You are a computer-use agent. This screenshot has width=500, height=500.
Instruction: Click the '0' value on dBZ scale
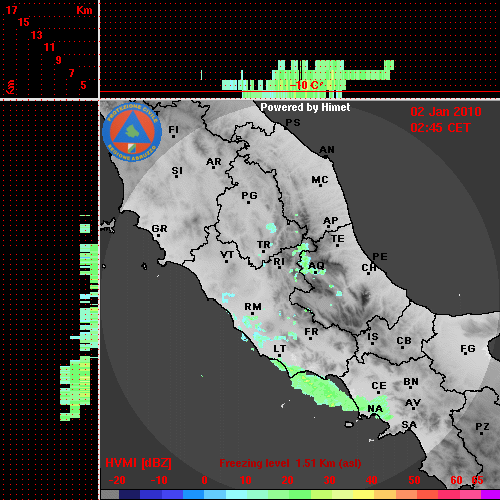[x=205, y=480]
